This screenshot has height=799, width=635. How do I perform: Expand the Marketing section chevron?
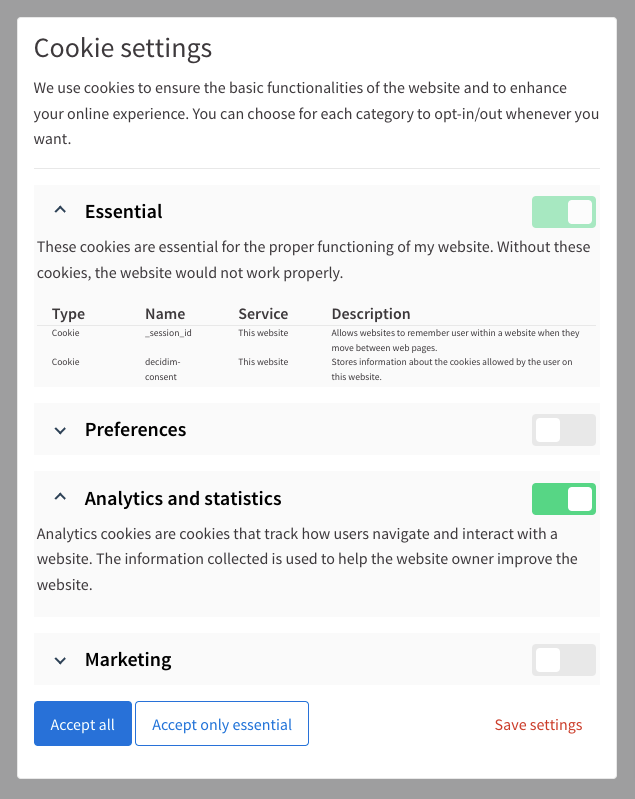point(60,660)
